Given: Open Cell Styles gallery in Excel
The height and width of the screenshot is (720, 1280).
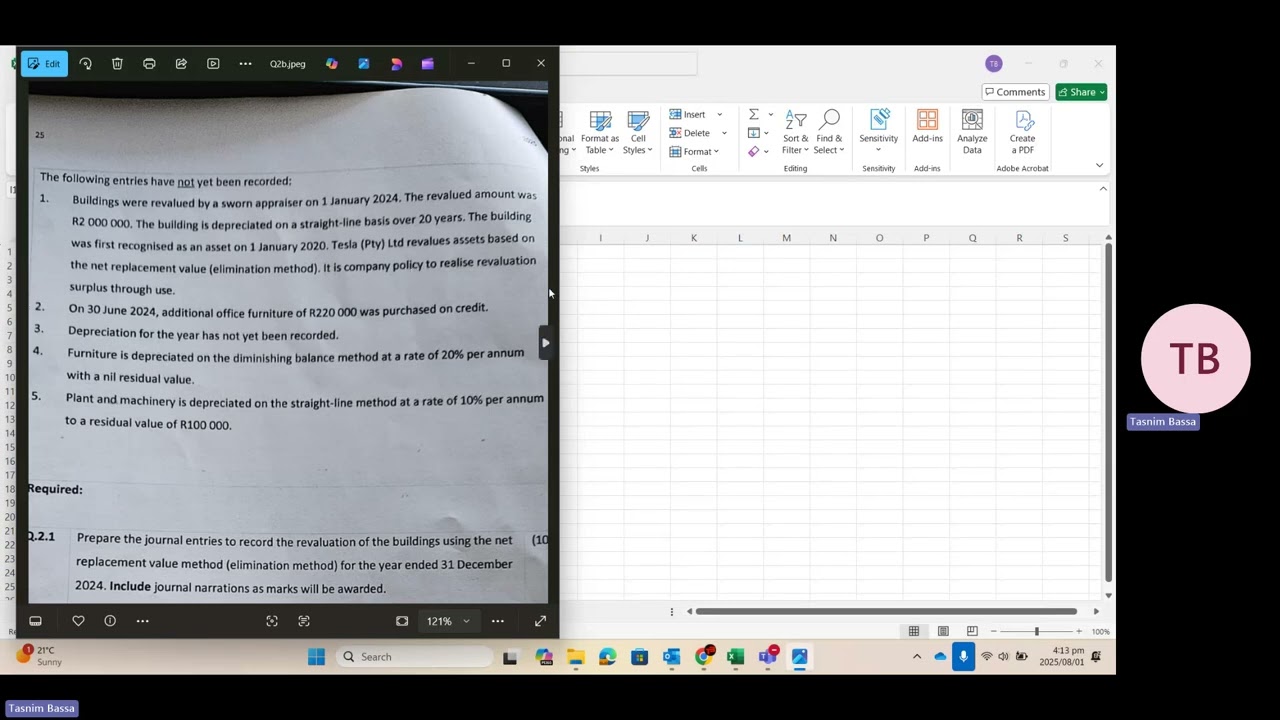Looking at the screenshot, I should [x=637, y=133].
